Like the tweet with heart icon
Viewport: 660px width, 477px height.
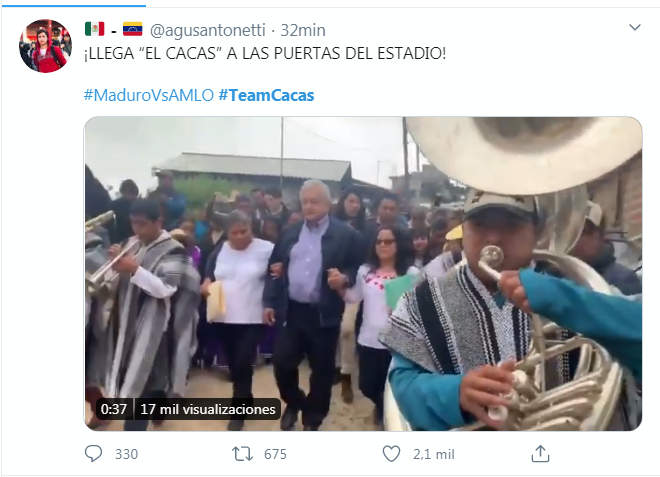coord(391,454)
